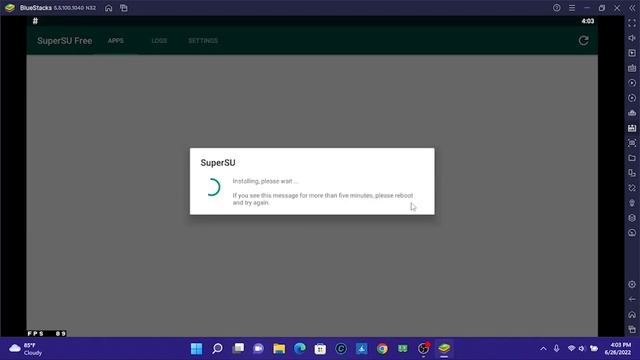Click the highlighted APK install sidebar icon
The width and height of the screenshot is (640, 360).
tap(632, 128)
